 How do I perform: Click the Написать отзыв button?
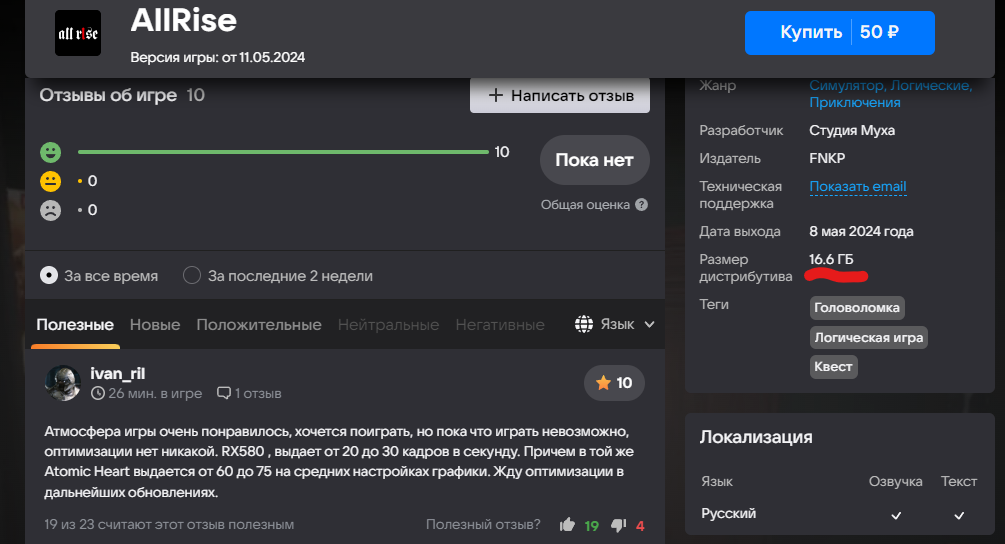click(x=560, y=96)
